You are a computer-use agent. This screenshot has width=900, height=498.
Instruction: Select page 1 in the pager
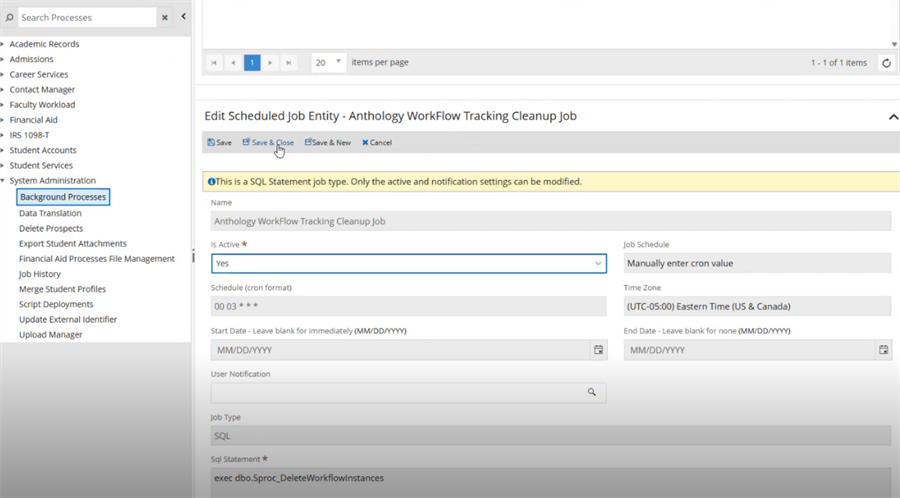252,63
